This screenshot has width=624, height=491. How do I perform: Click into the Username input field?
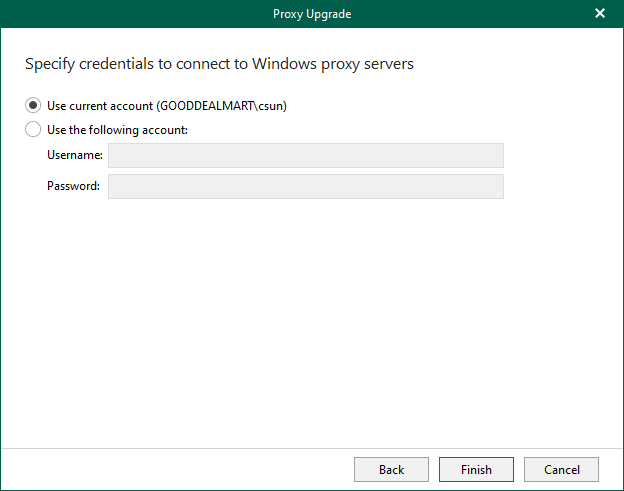click(x=305, y=155)
